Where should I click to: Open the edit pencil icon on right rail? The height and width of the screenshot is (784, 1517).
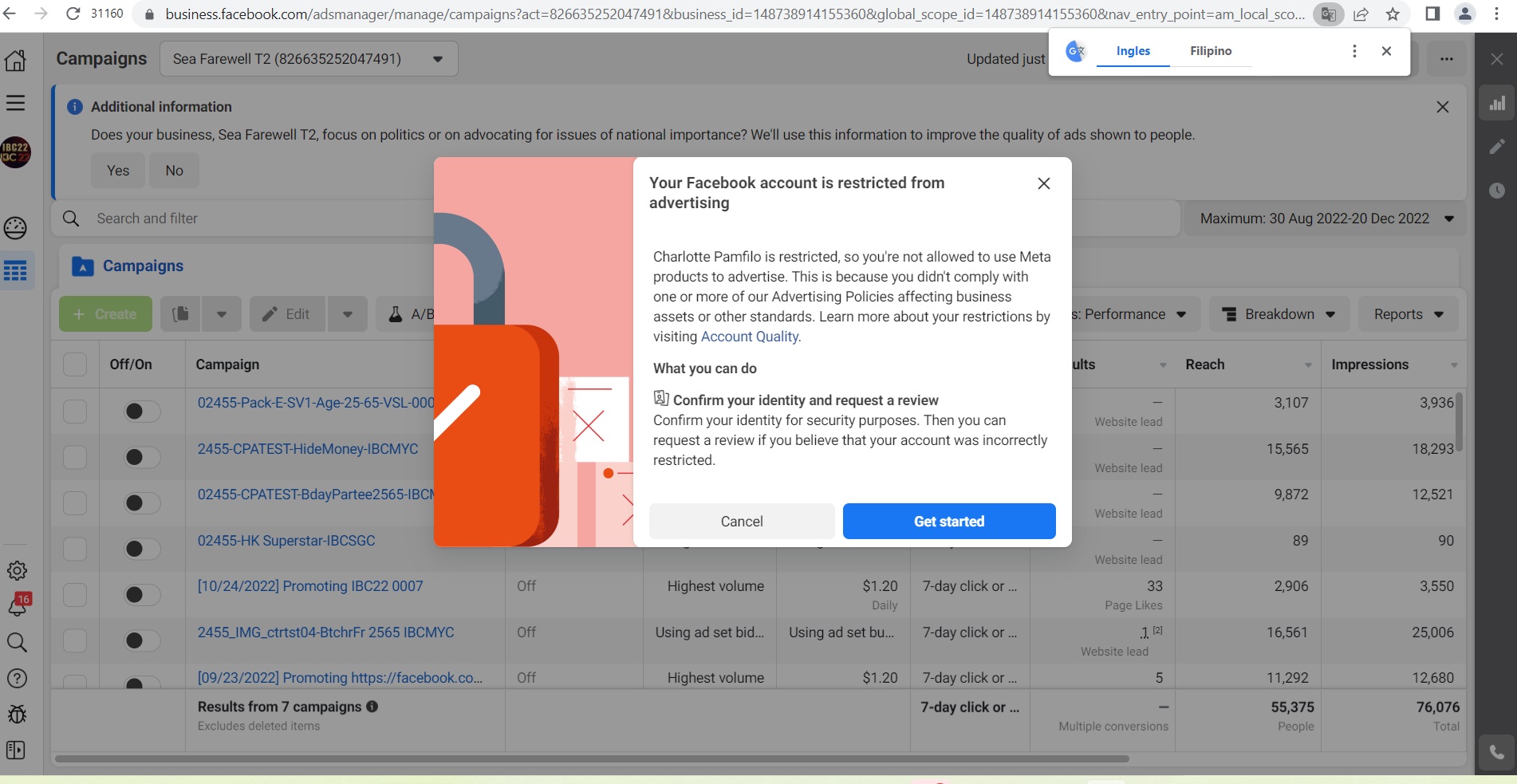(1497, 147)
